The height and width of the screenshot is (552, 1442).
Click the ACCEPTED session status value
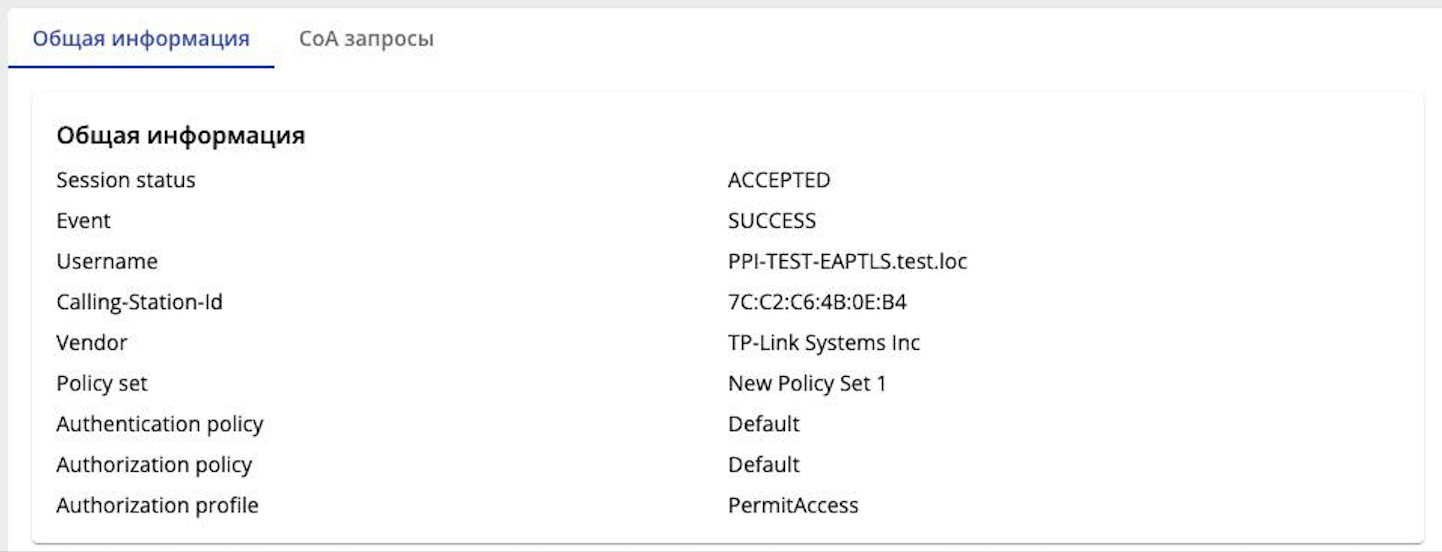point(779,180)
